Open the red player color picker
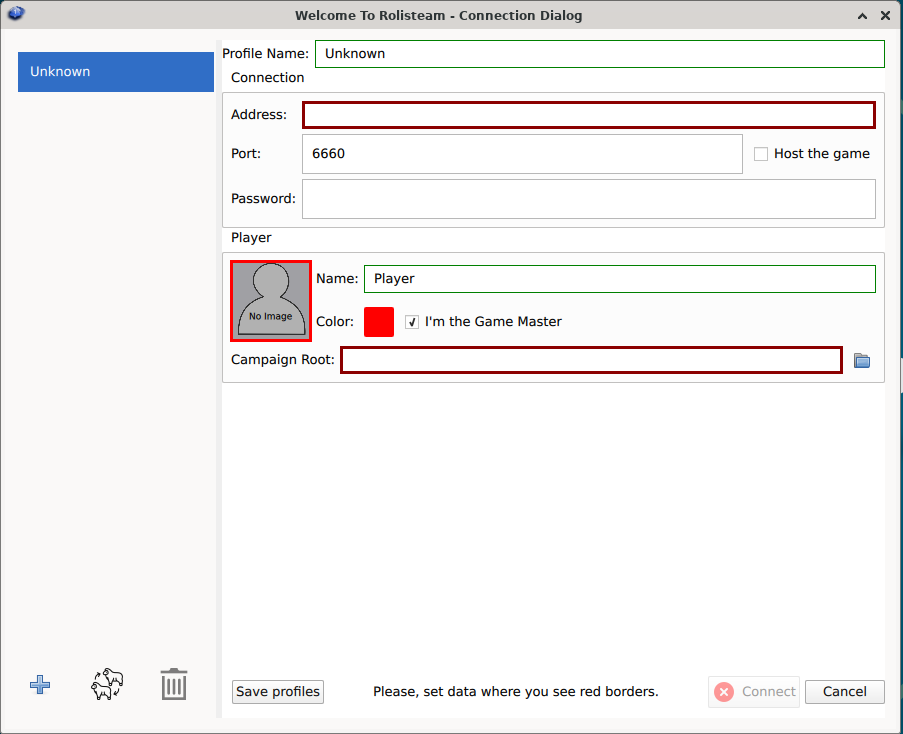 (379, 322)
